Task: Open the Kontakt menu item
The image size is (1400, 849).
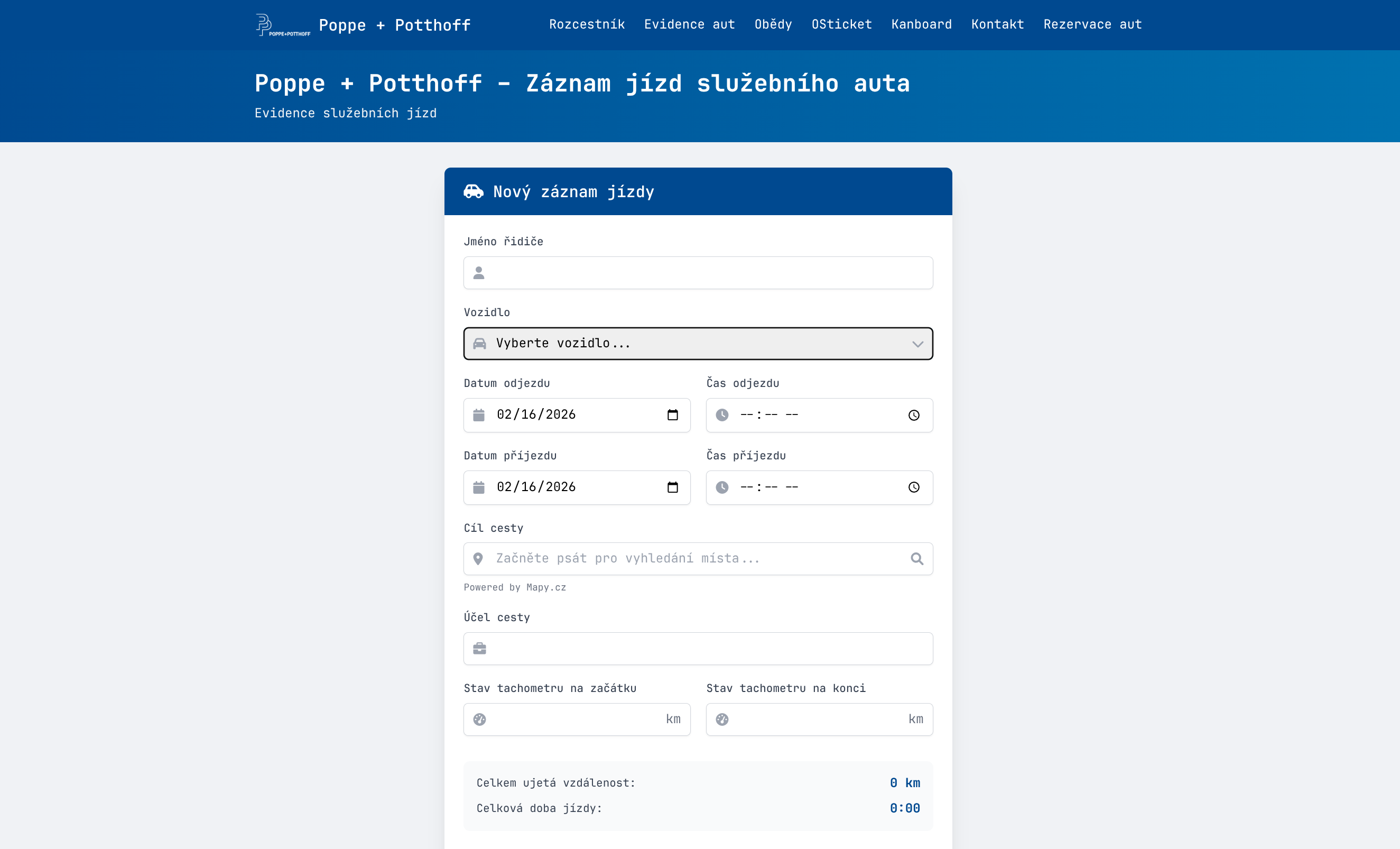Action: [998, 24]
